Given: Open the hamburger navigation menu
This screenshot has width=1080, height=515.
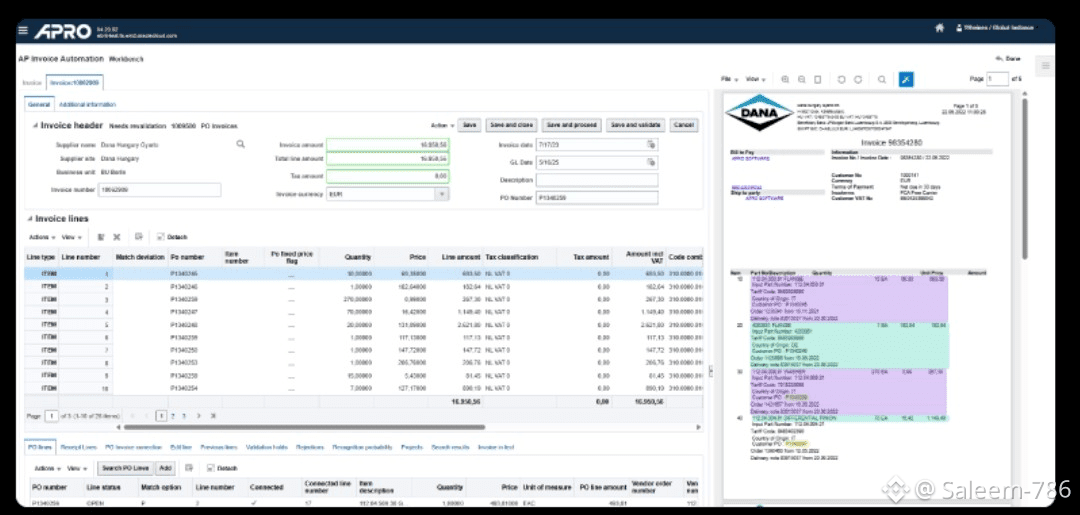Looking at the screenshot, I should point(23,30).
